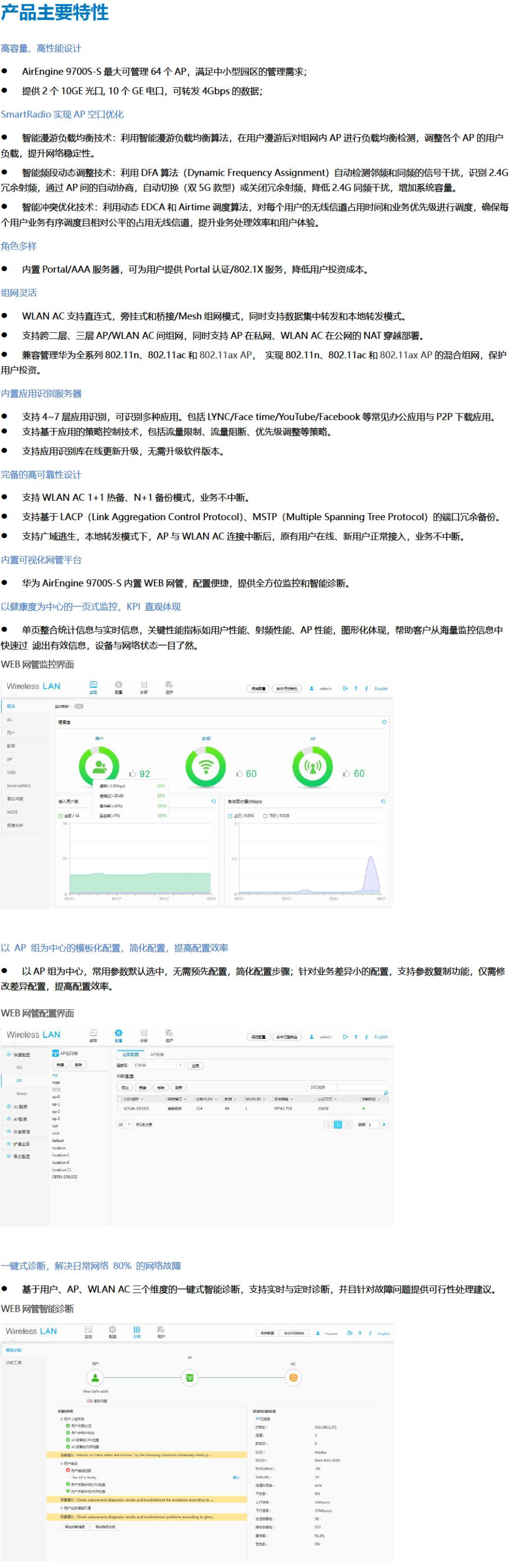Click the search magnifier icon by the SSID name field
This screenshot has width=521, height=1568.
(385, 1093)
